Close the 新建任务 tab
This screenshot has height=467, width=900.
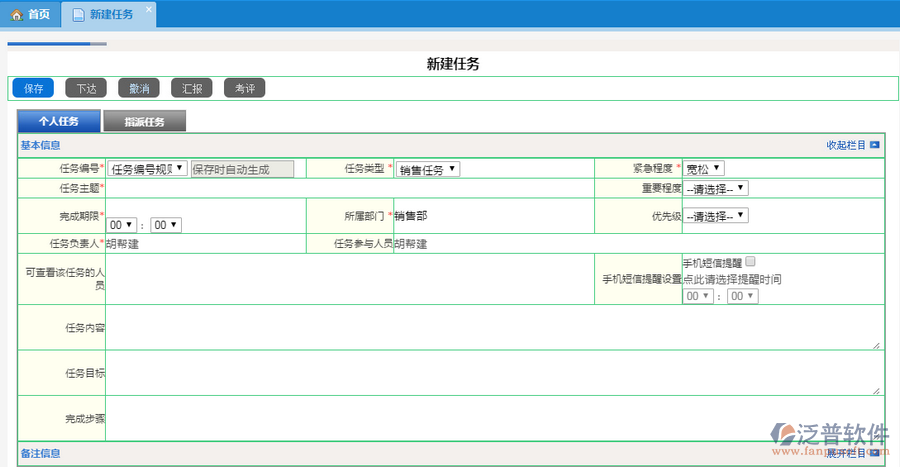(149, 10)
